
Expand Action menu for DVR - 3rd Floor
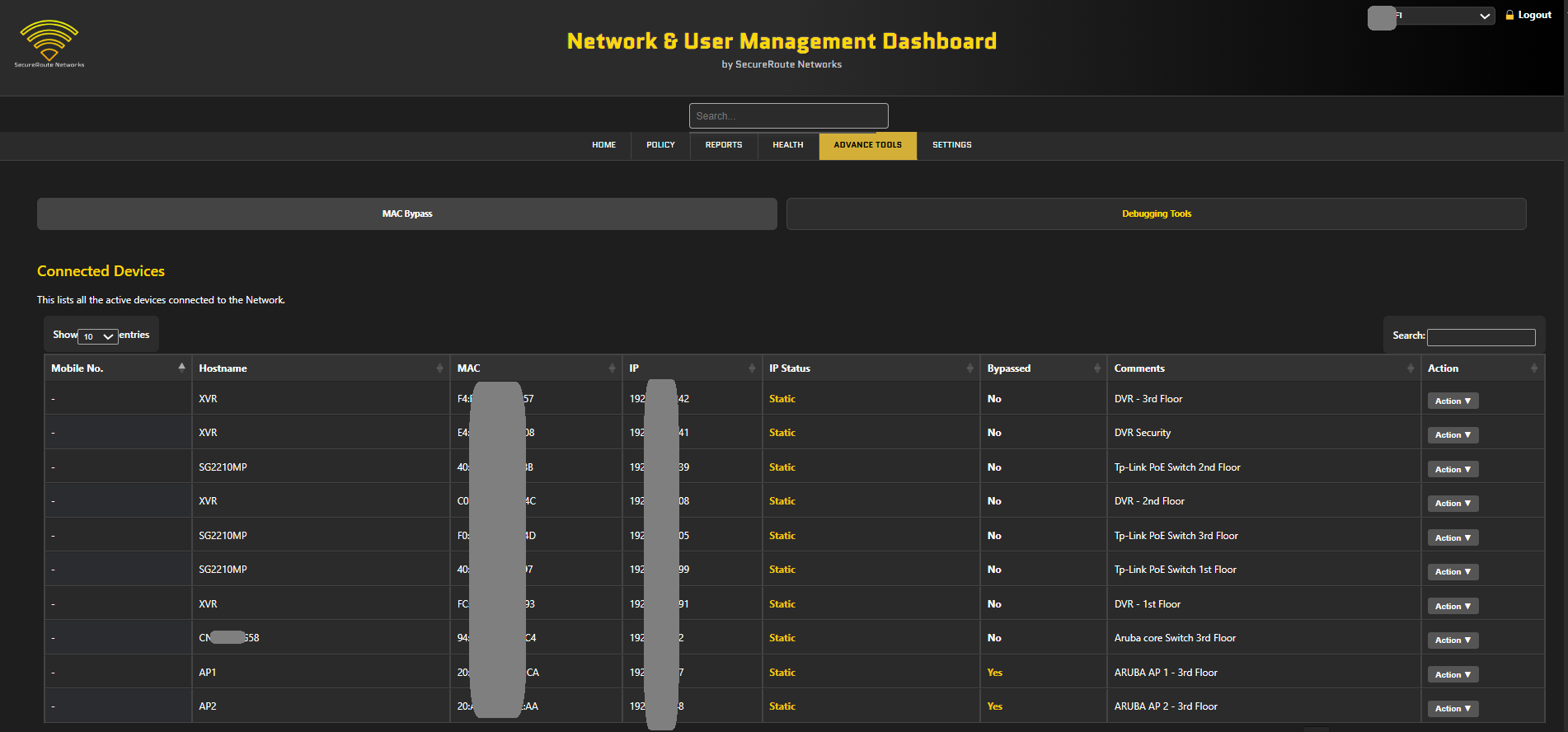tap(1453, 401)
